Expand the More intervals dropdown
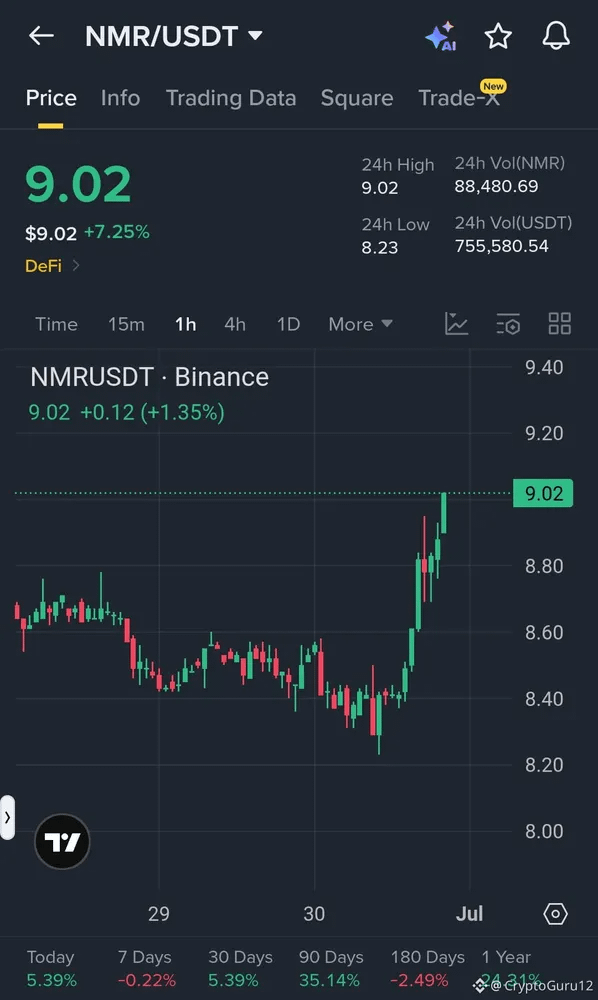The image size is (598, 1000). pyautogui.click(x=360, y=325)
